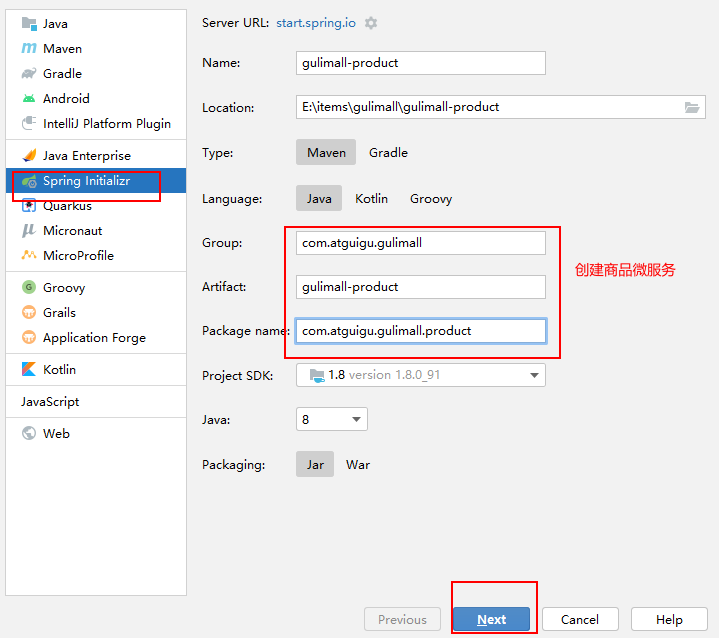
Task: Select Application Forge list entry
Action: coord(96,337)
